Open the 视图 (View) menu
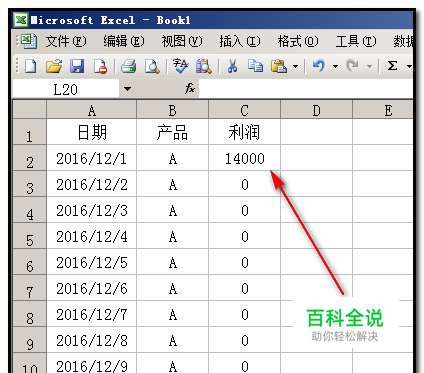The image size is (424, 373). coord(182,41)
